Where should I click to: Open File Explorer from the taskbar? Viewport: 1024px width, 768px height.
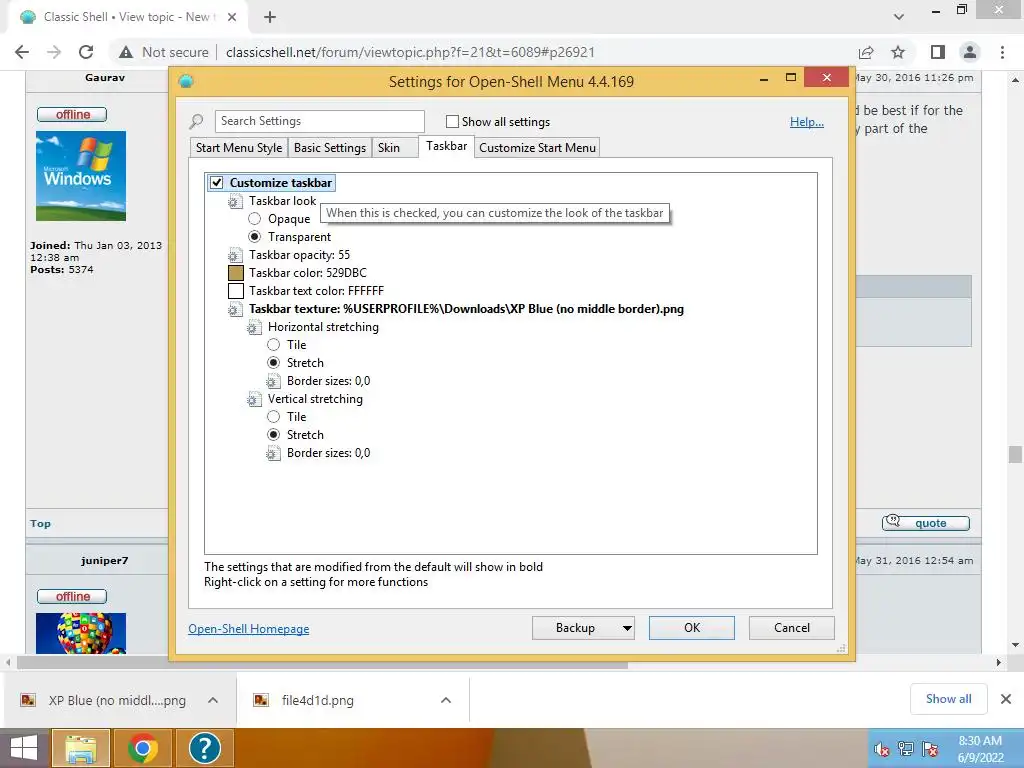[80, 748]
